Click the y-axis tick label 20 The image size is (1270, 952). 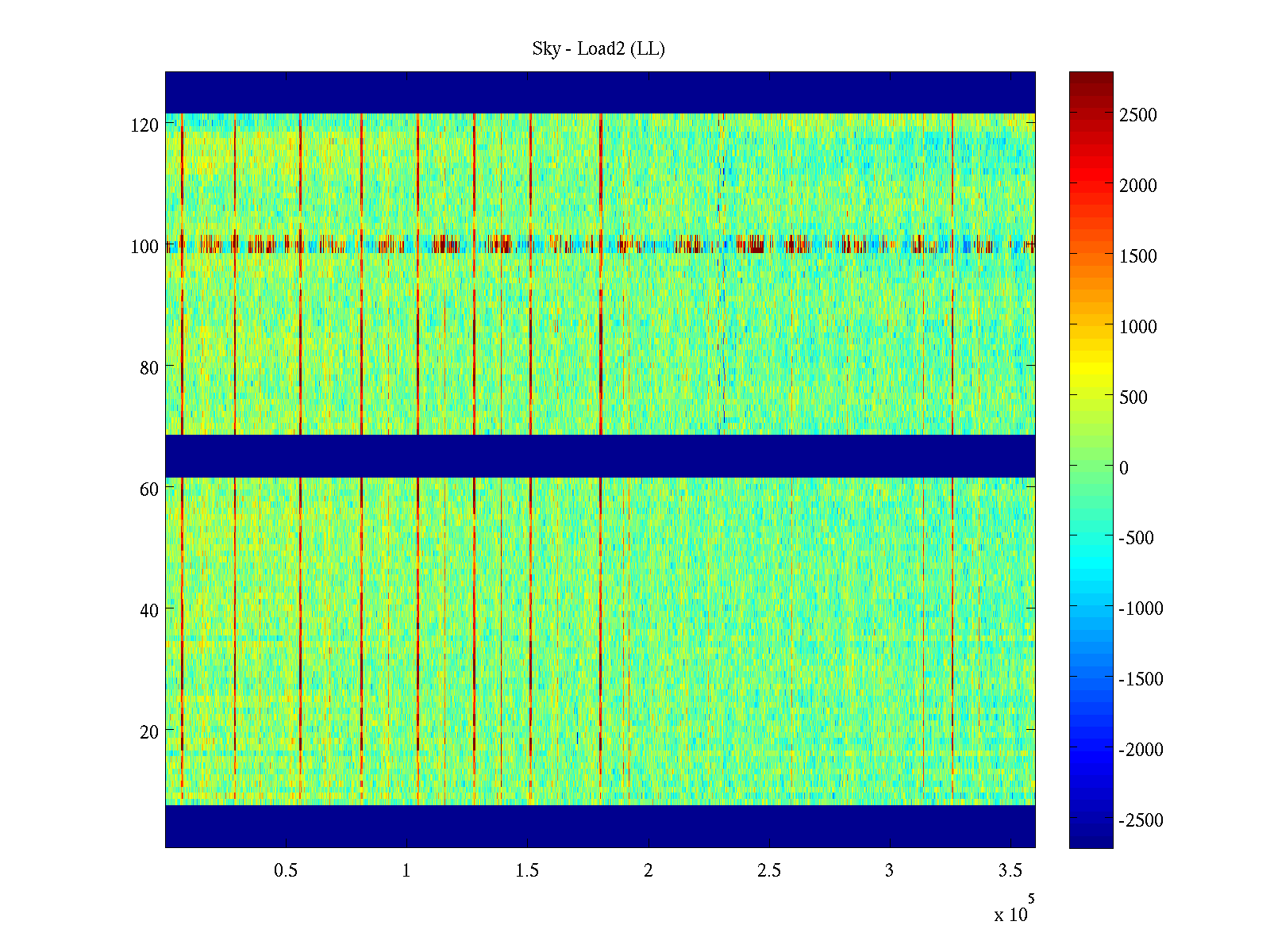point(149,732)
